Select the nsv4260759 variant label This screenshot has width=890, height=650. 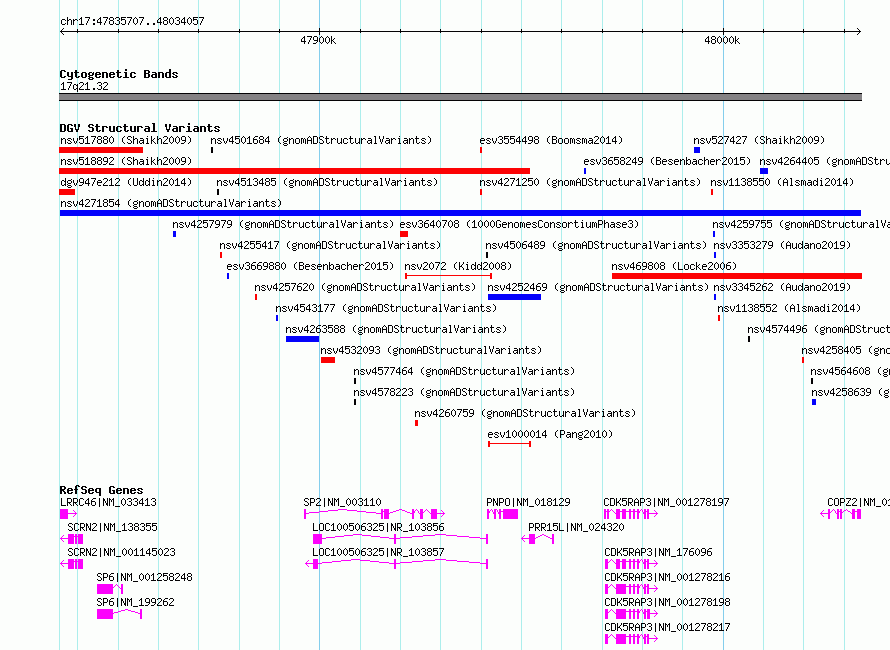tap(525, 413)
